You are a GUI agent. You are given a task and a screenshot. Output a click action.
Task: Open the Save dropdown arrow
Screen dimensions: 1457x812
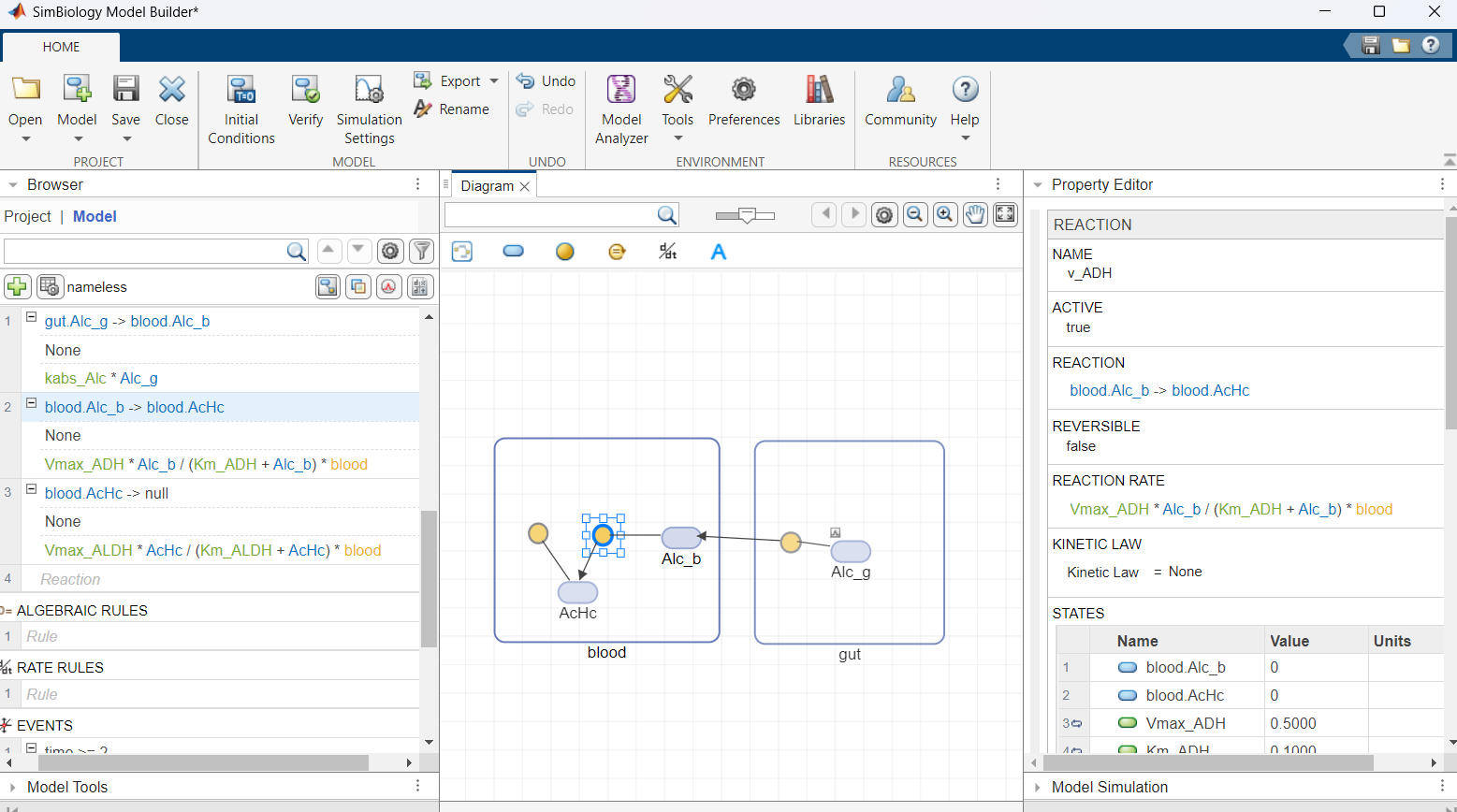click(126, 138)
